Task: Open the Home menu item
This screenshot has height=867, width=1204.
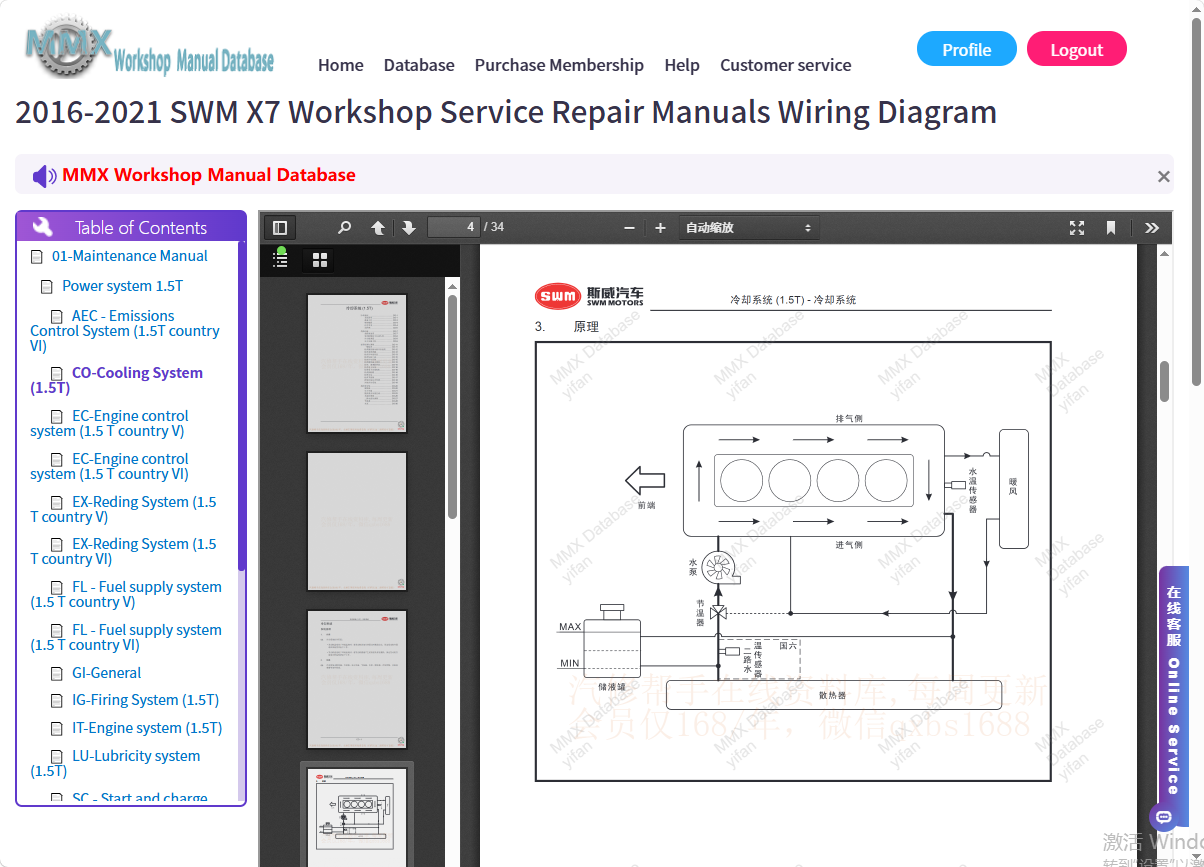Action: tap(341, 65)
